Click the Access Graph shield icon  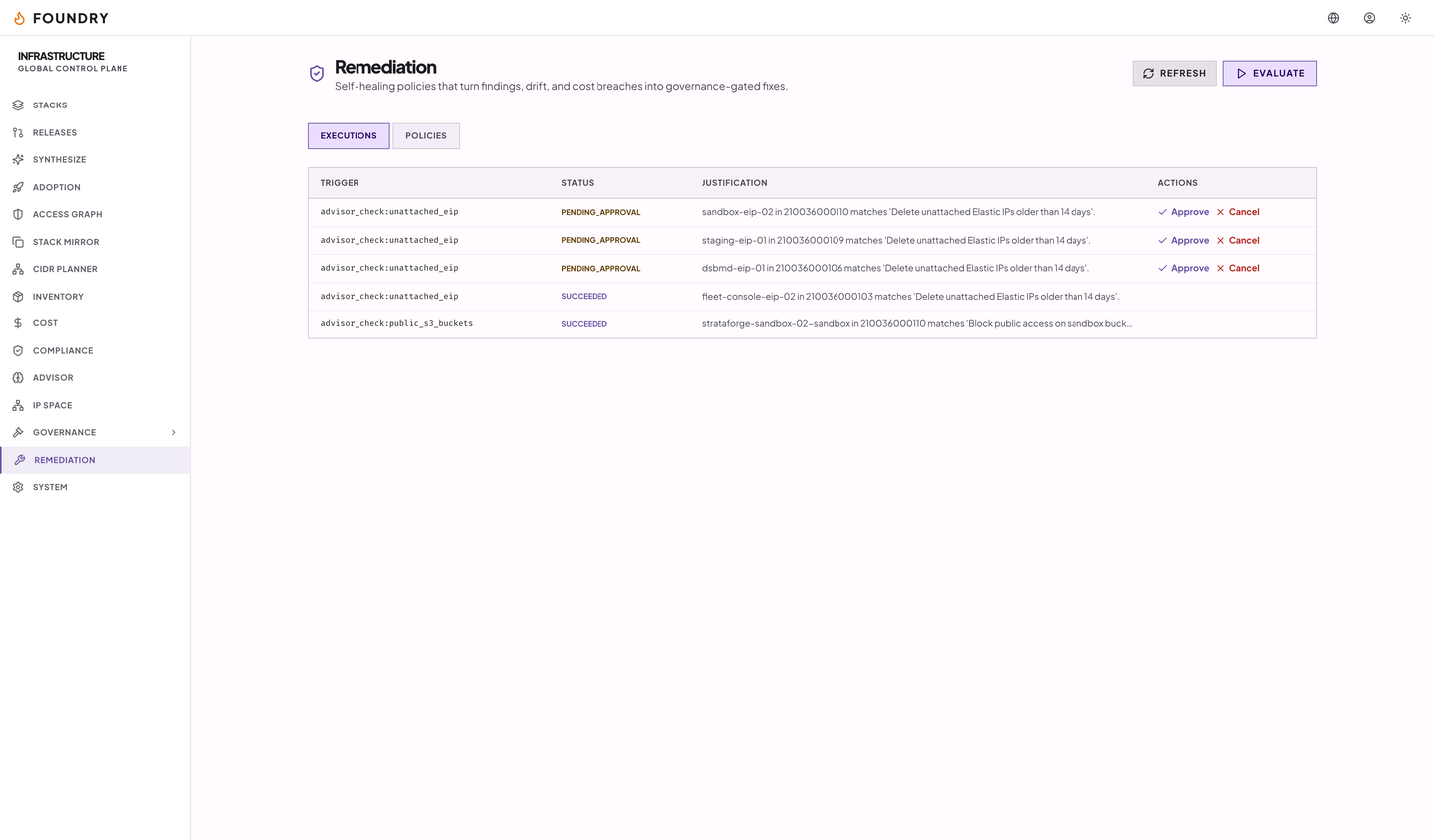pos(18,214)
